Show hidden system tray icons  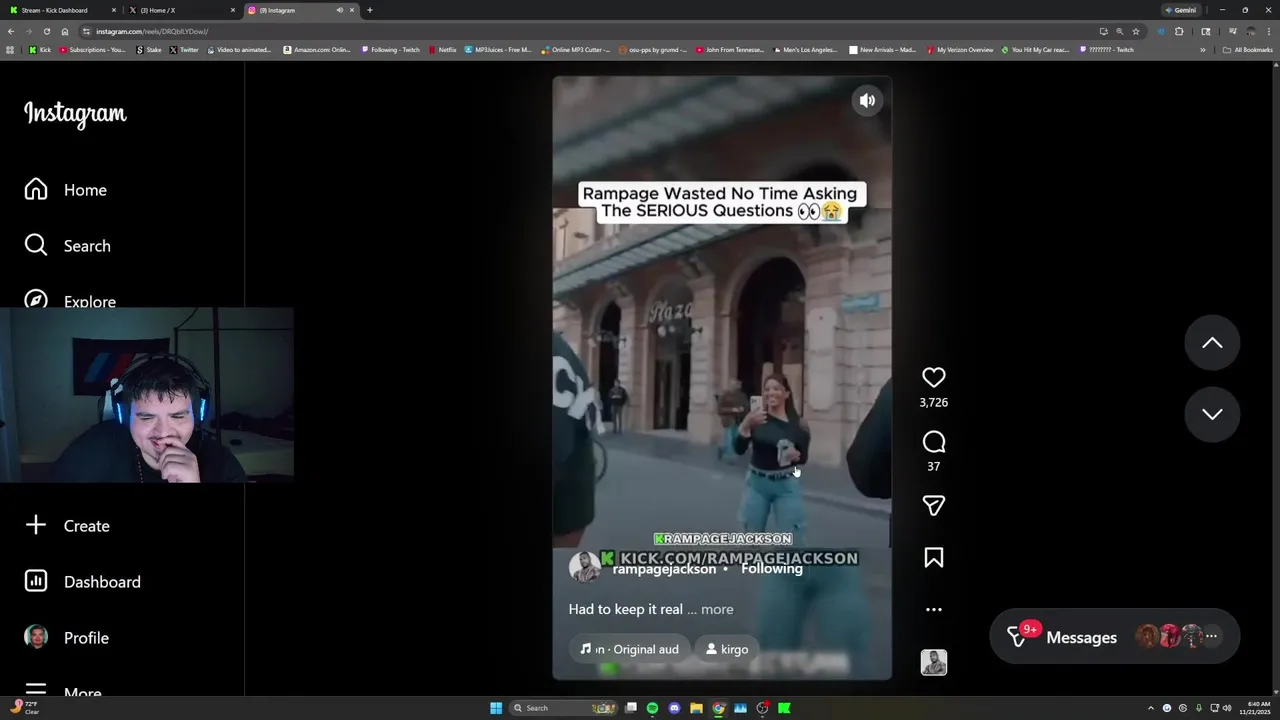coord(1150,708)
